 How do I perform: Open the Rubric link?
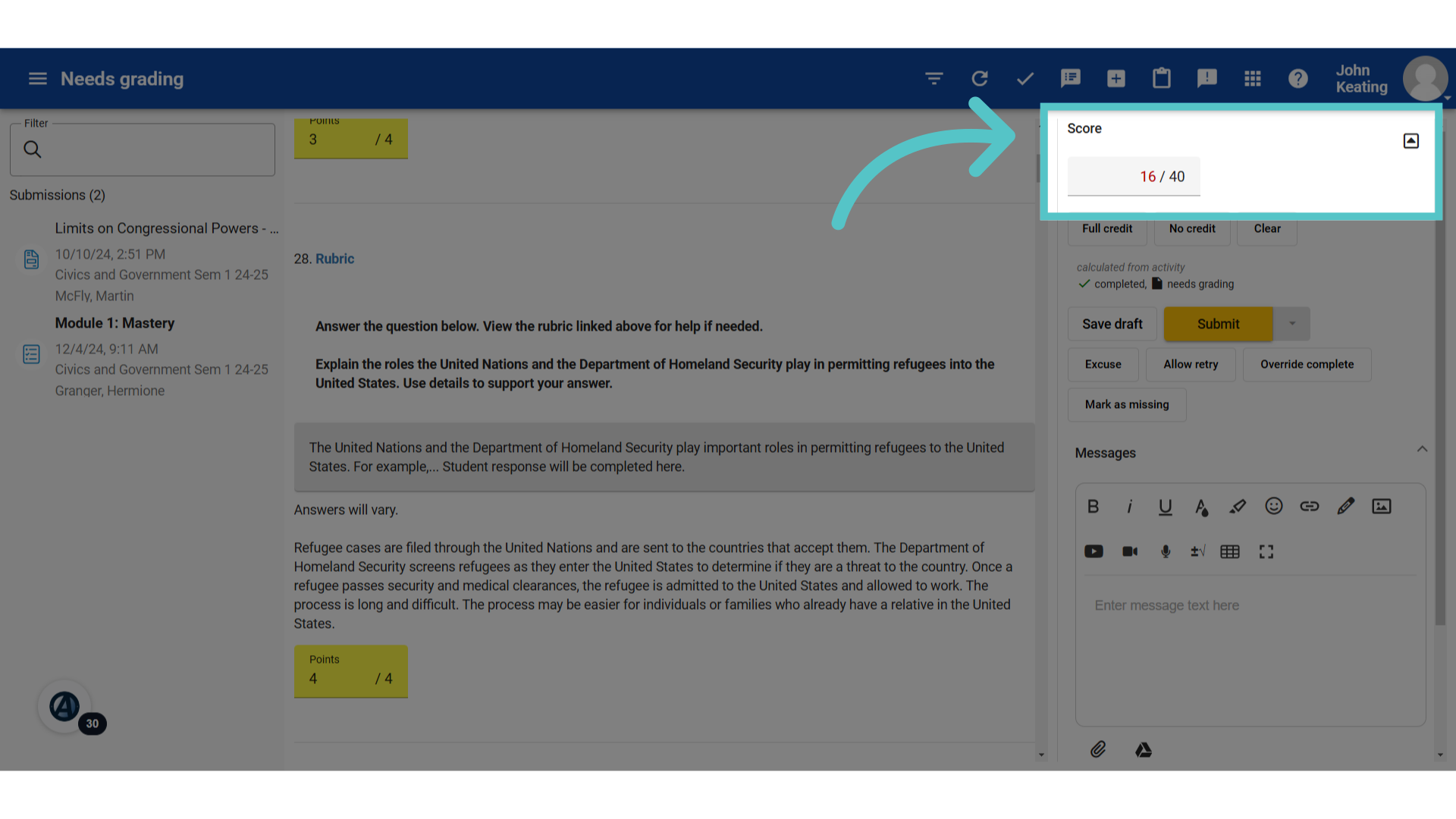click(334, 259)
